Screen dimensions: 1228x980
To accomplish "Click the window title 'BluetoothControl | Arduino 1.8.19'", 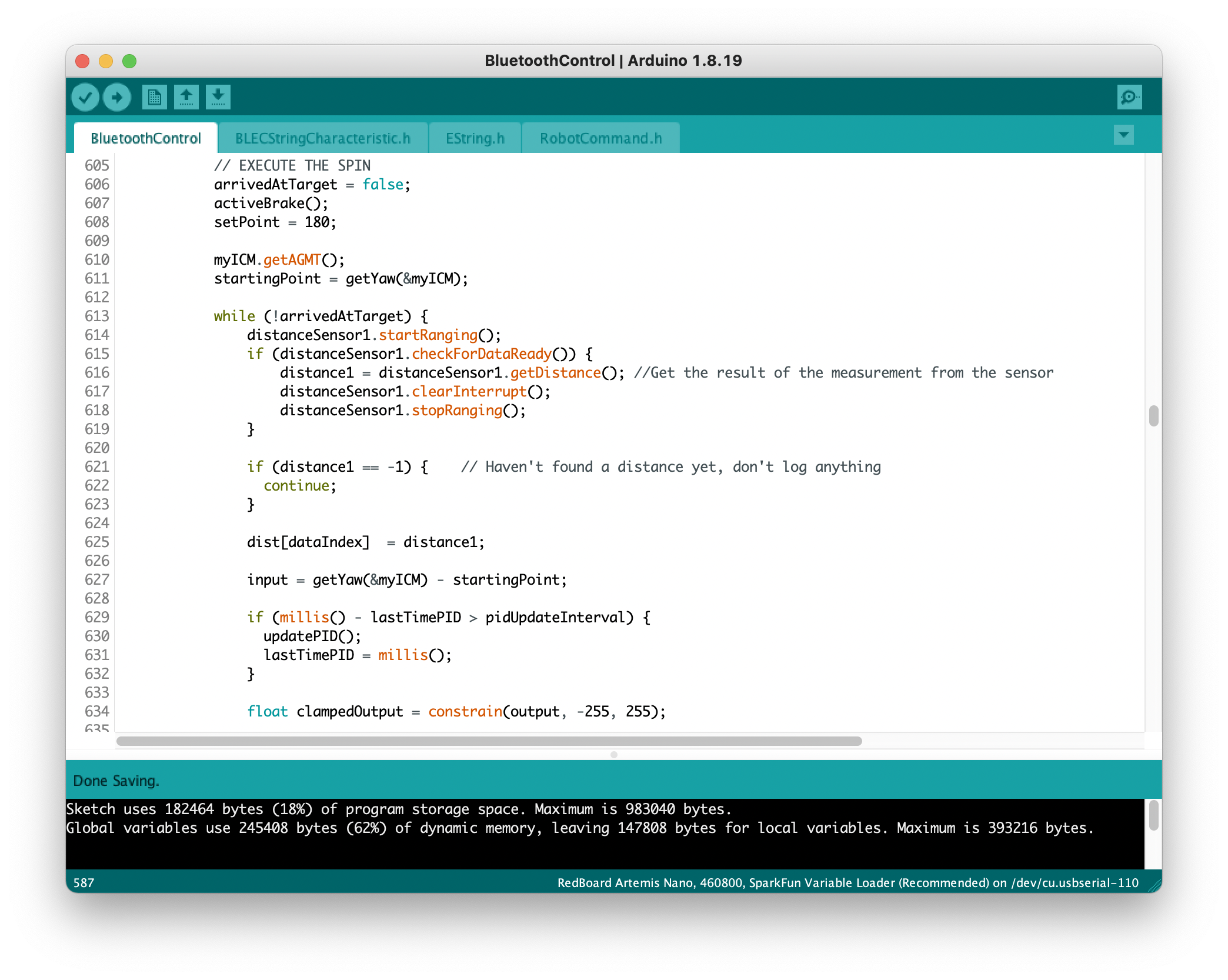I will pyautogui.click(x=613, y=61).
